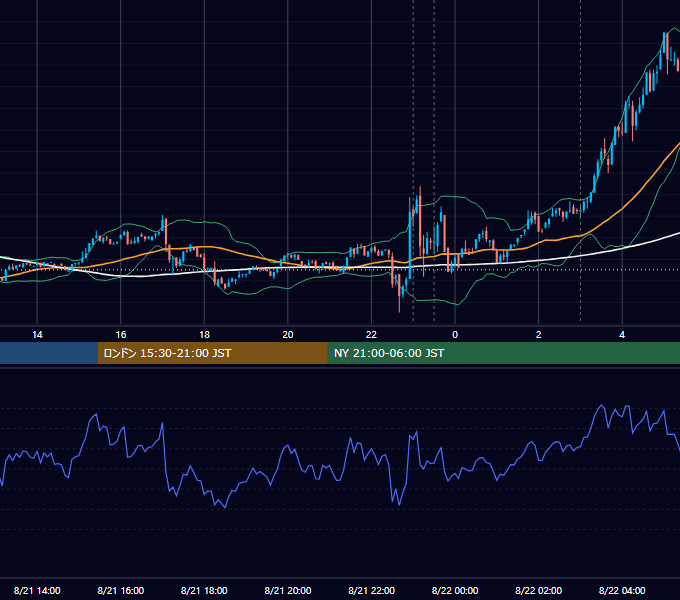Screen dimensions: 680x600
Task: Click the blue session bar before ロンドン
Action: (49, 353)
